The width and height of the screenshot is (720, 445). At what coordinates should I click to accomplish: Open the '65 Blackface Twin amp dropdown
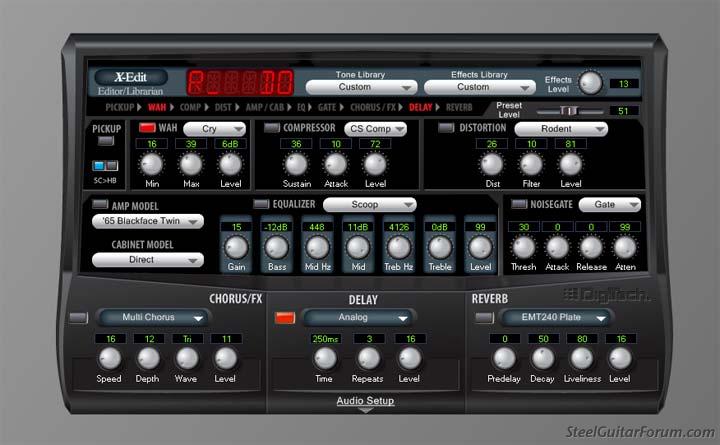coord(148,221)
